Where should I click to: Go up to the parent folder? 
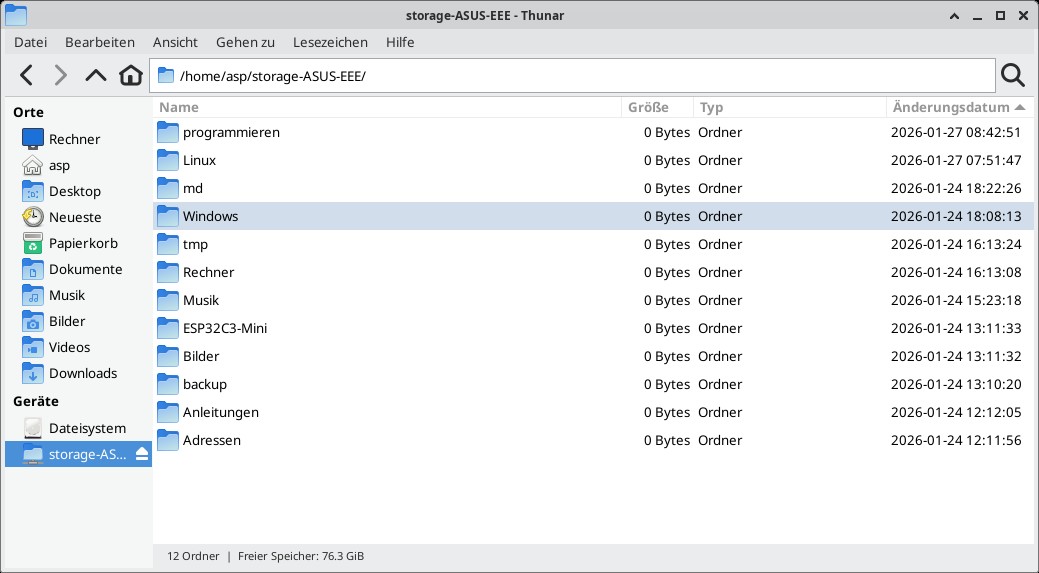(x=95, y=75)
